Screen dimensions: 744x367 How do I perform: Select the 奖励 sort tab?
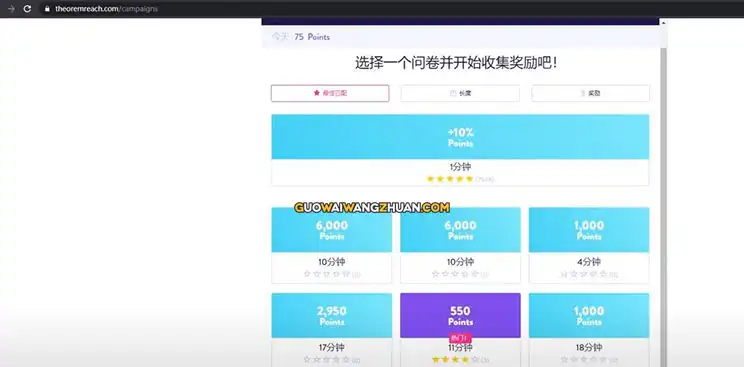tap(590, 93)
